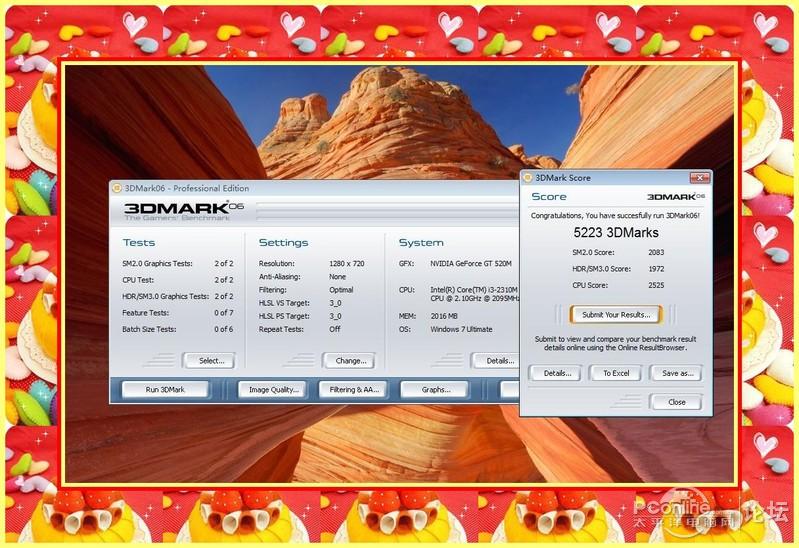Viewport: 799px width, 548px height.
Task: Click the 3DMARK06 logo in Score dialog
Action: click(676, 197)
